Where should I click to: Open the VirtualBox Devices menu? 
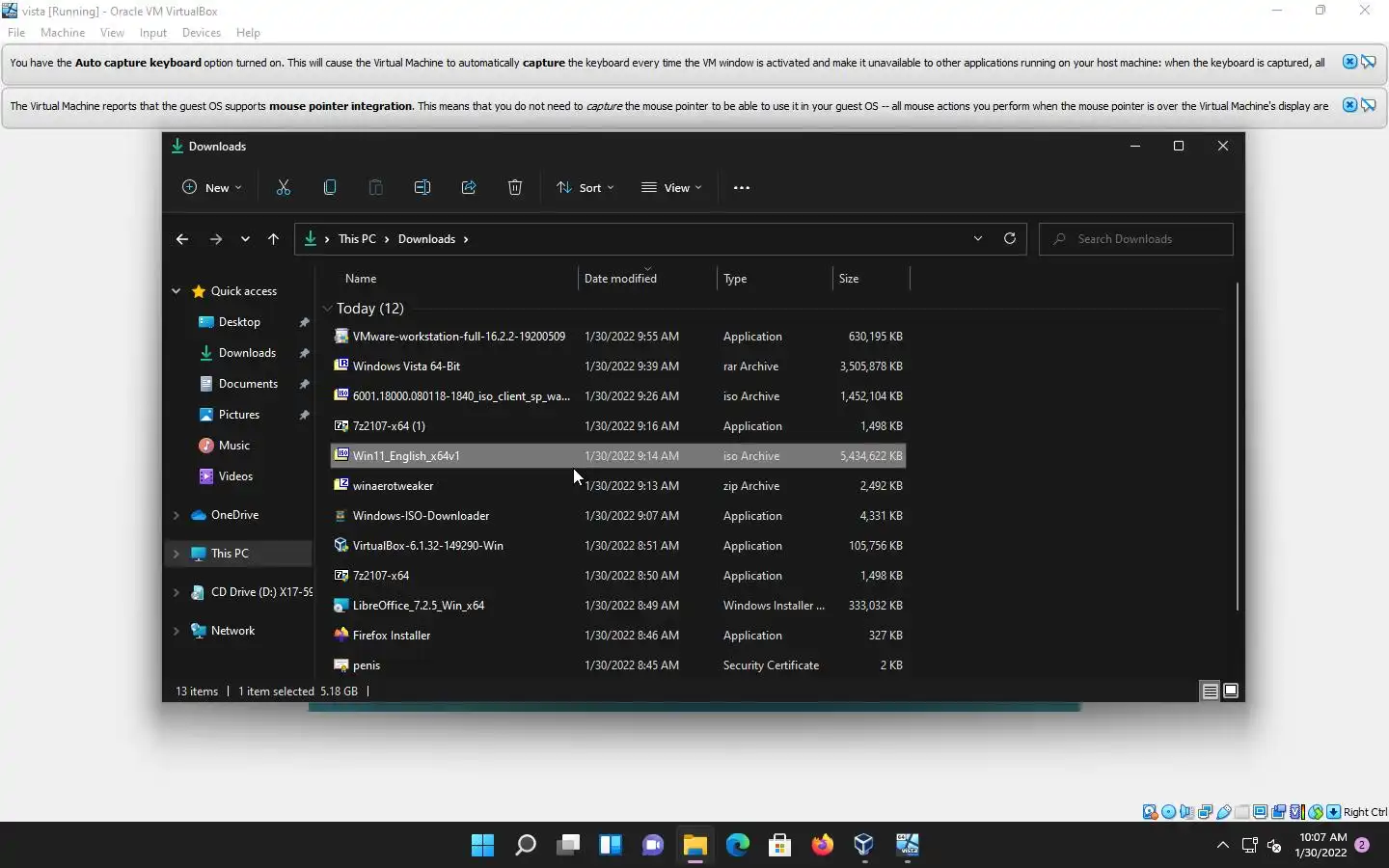(202, 33)
